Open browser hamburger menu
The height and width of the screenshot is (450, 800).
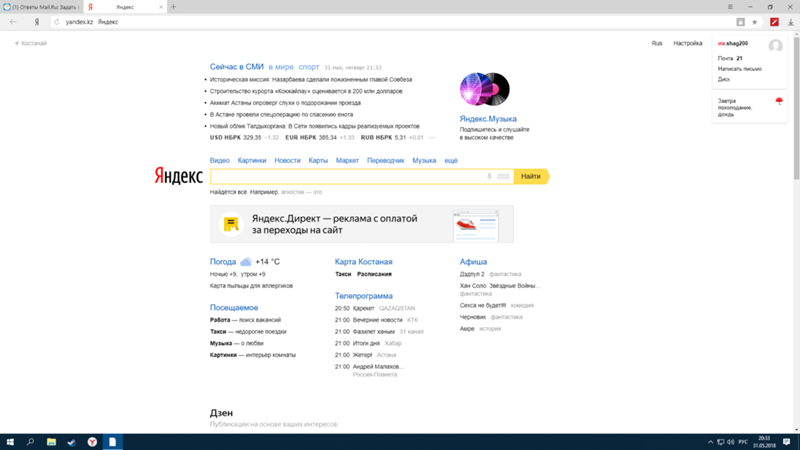(x=730, y=7)
